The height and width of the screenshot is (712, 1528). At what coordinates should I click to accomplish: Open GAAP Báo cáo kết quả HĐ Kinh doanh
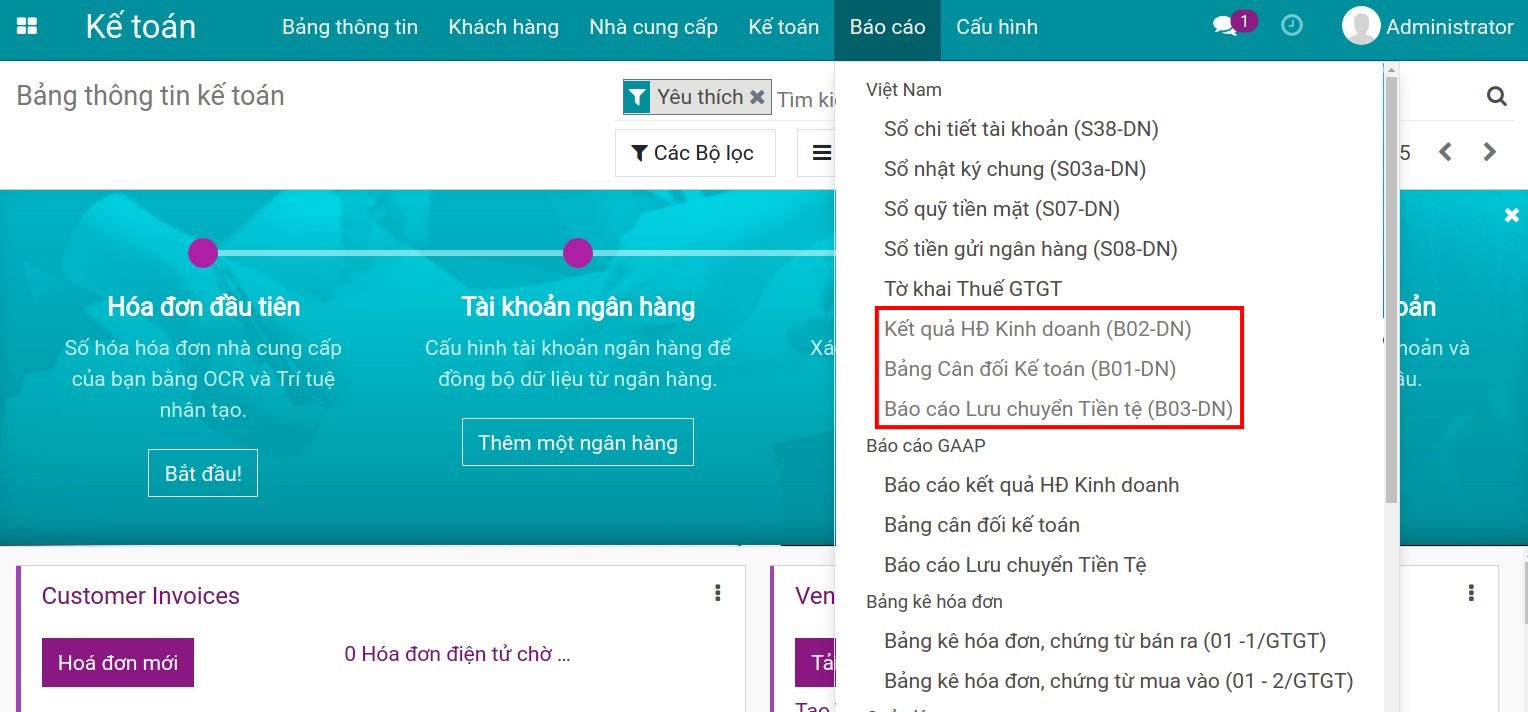point(1032,485)
